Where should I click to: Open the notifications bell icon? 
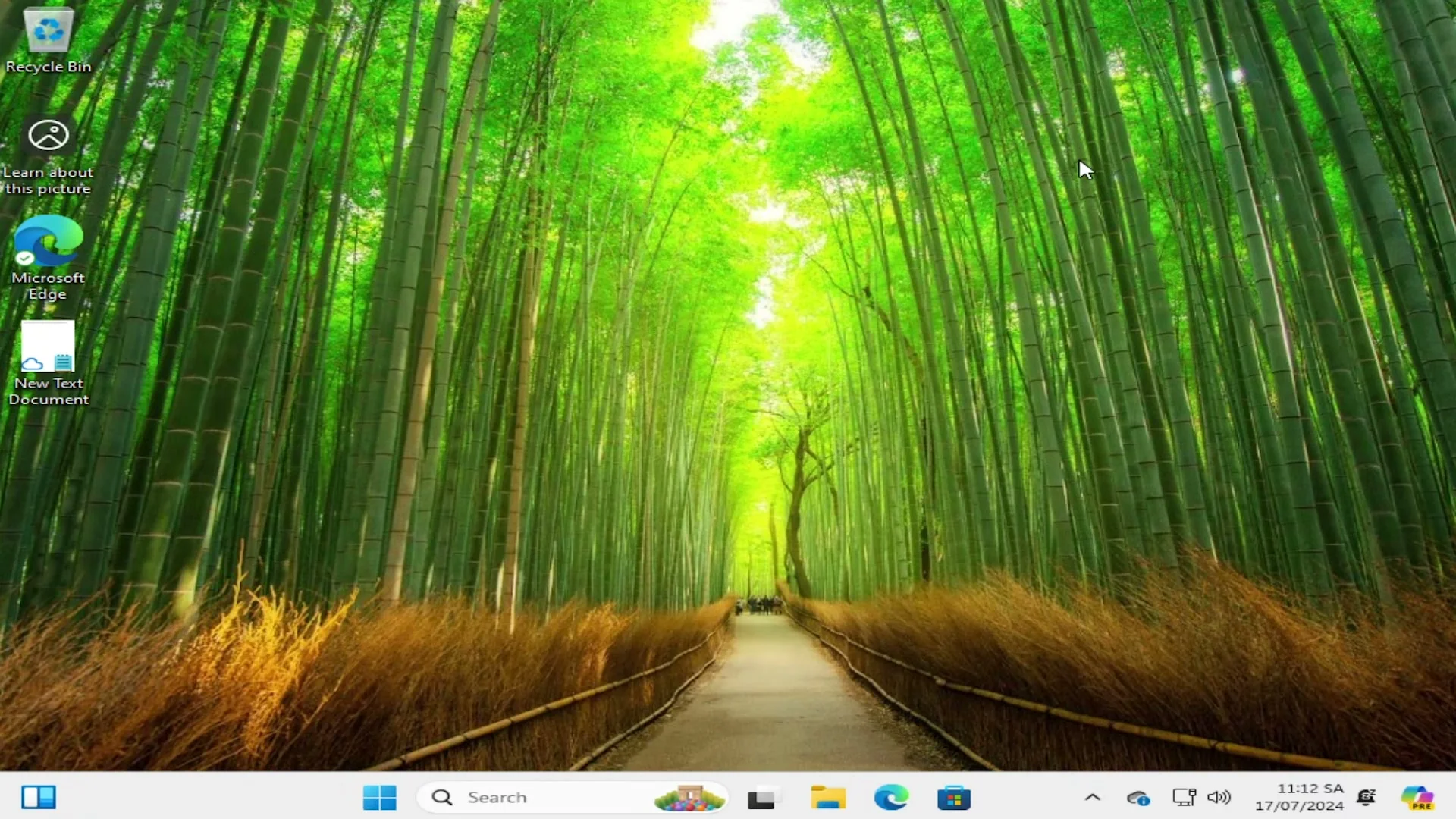click(x=1367, y=797)
